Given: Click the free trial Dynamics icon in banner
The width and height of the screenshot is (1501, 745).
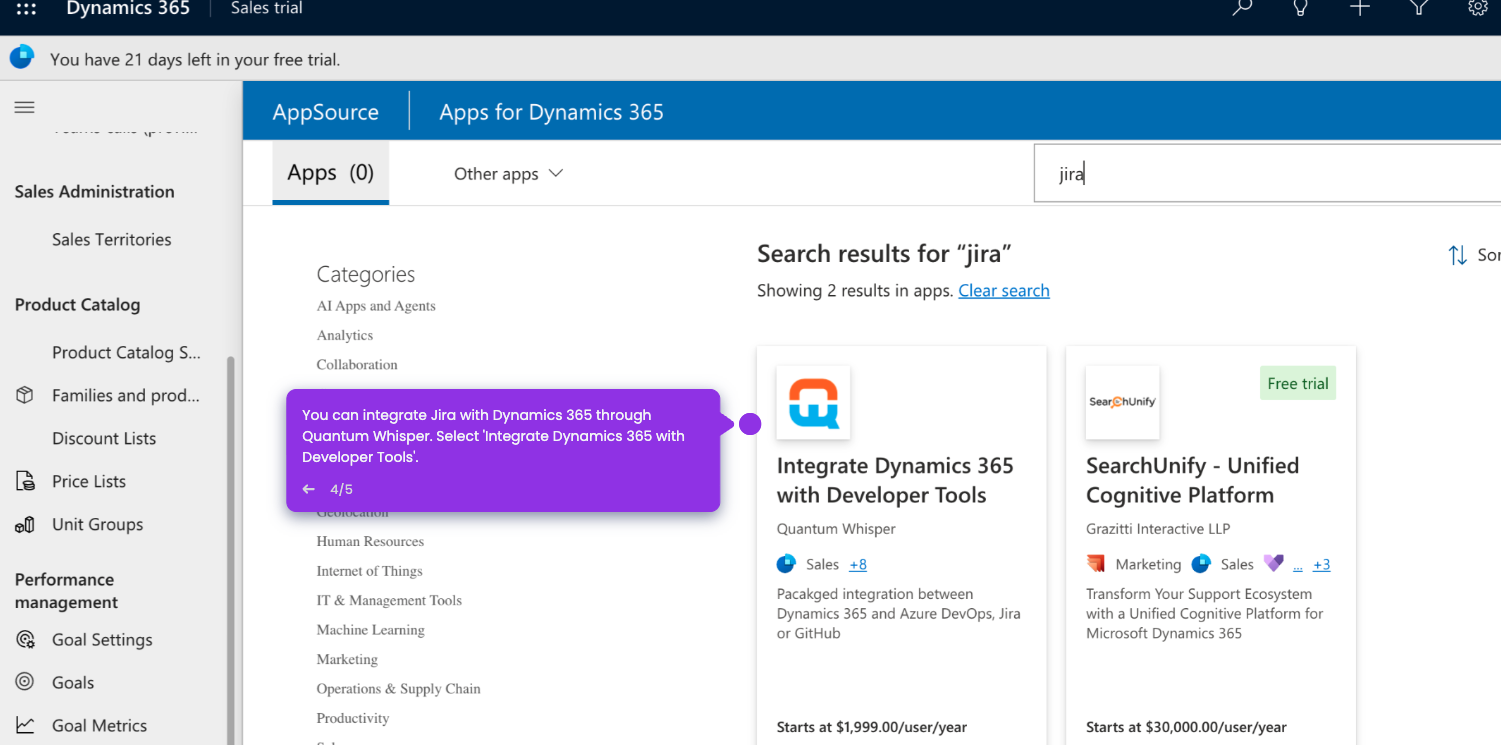Looking at the screenshot, I should [22, 58].
